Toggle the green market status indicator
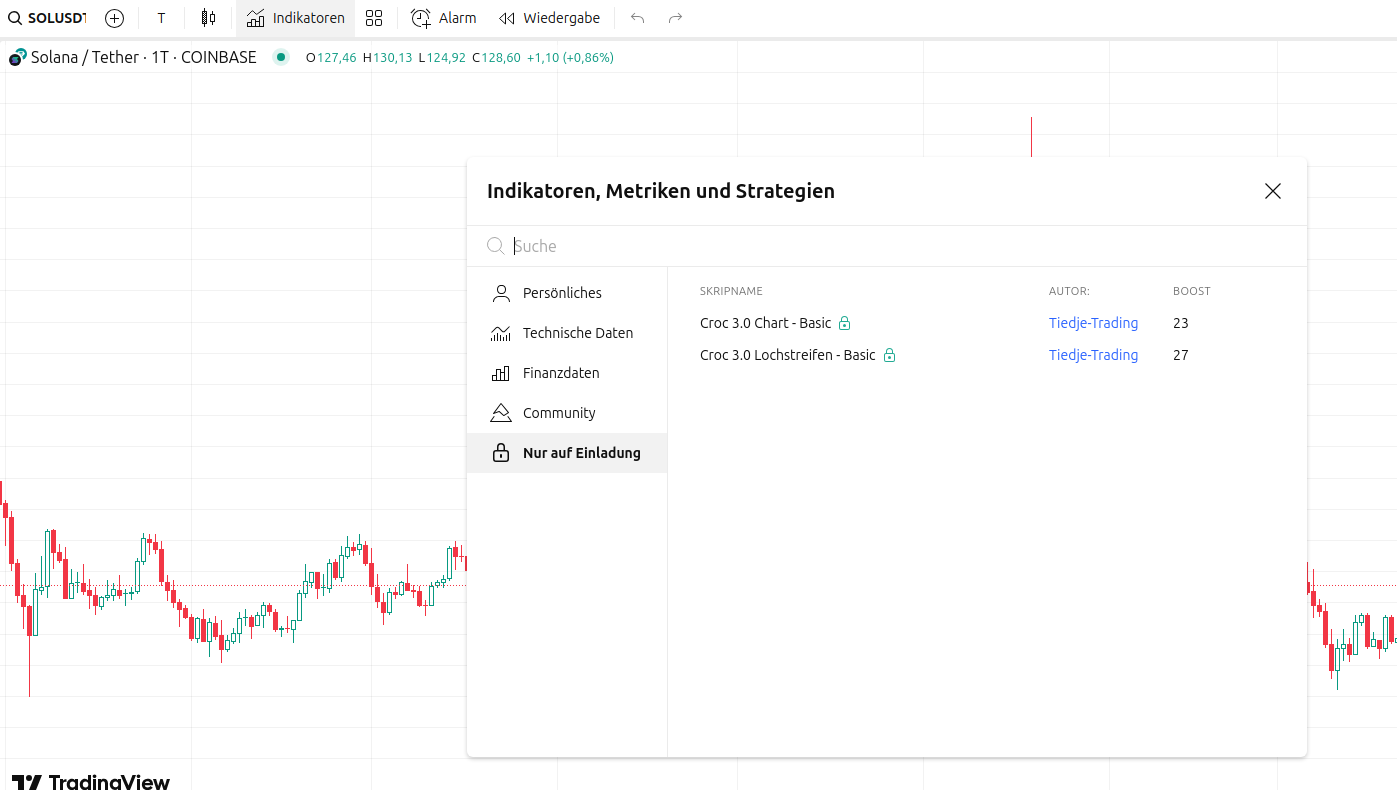This screenshot has width=1397, height=790. click(x=281, y=57)
